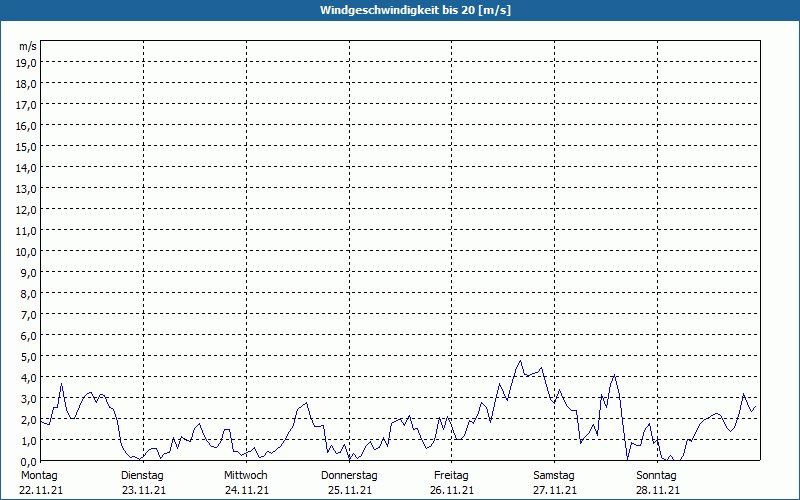Select the Montag day label
Screen dimensions: 800x500
[39, 475]
